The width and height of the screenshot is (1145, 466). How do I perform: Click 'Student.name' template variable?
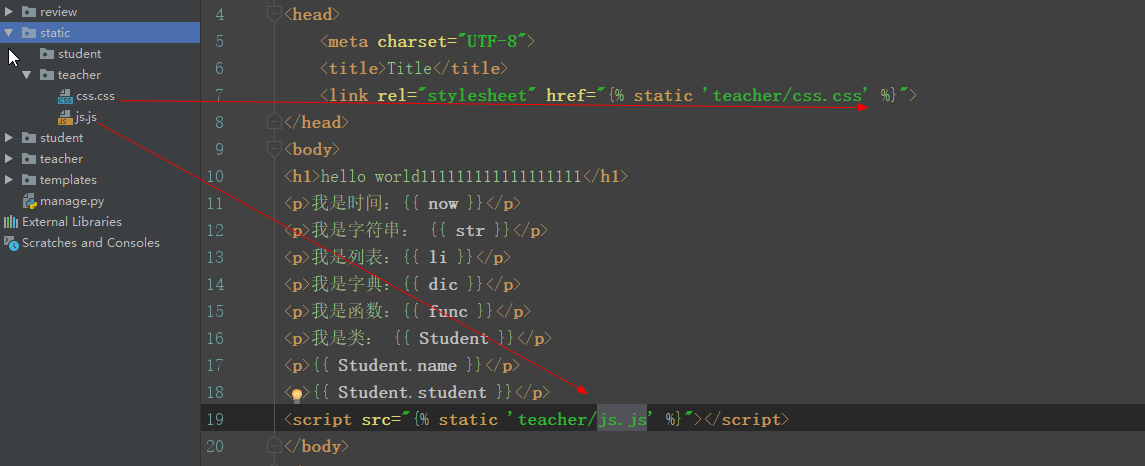pos(397,366)
